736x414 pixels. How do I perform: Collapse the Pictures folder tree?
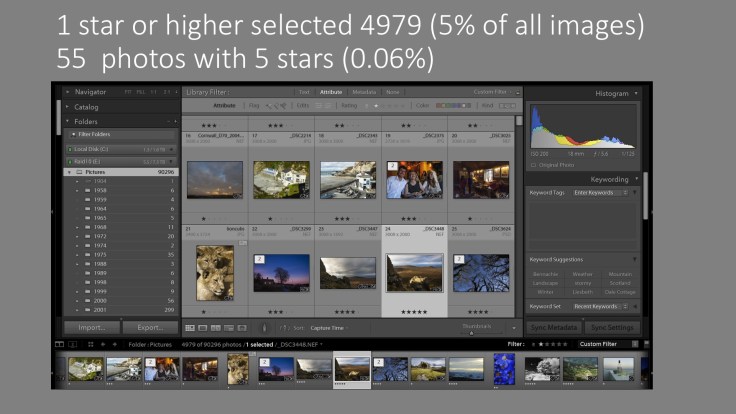pos(69,172)
